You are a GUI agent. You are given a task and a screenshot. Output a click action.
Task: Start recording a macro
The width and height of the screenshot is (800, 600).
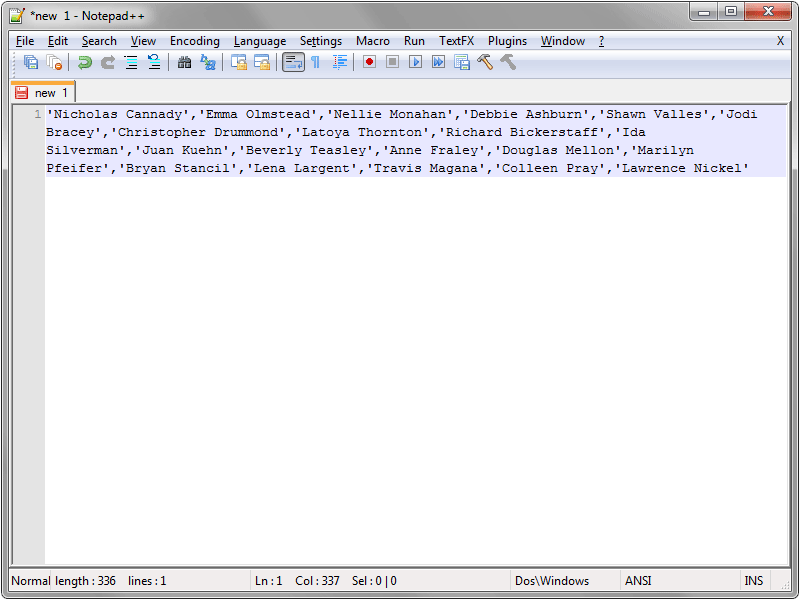[x=368, y=62]
